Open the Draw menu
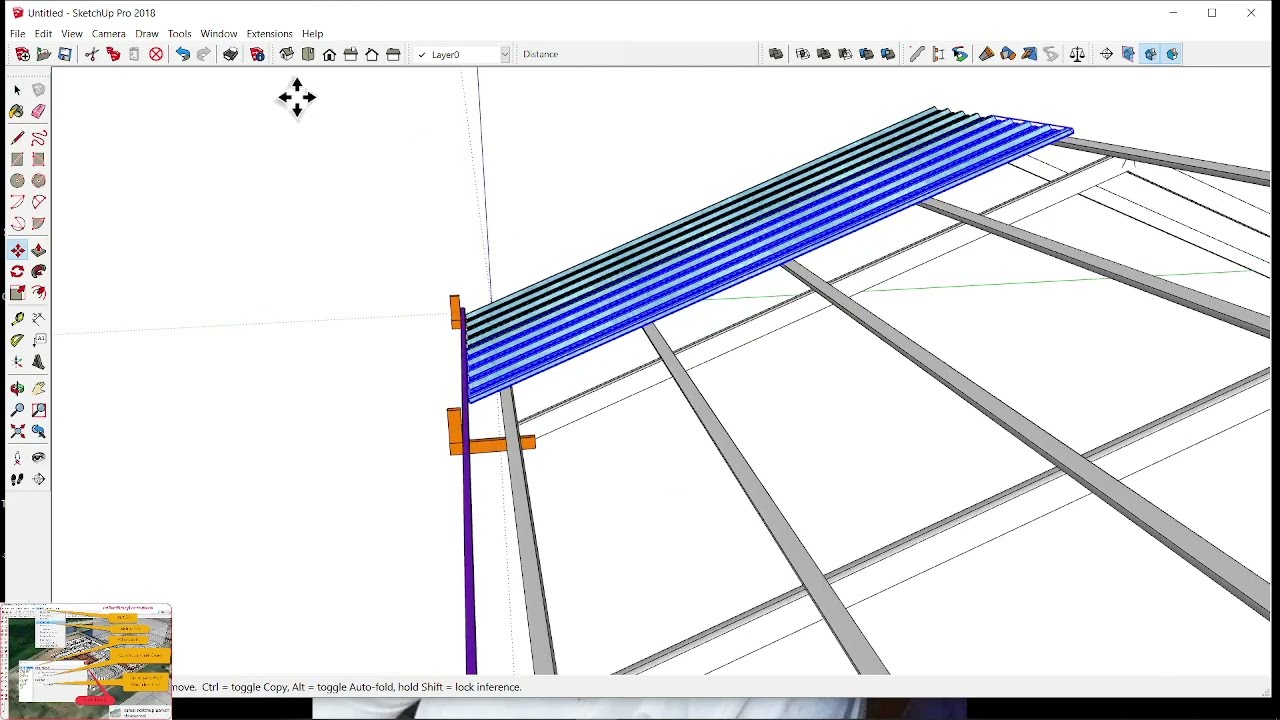This screenshot has height=720, width=1280. coord(147,34)
